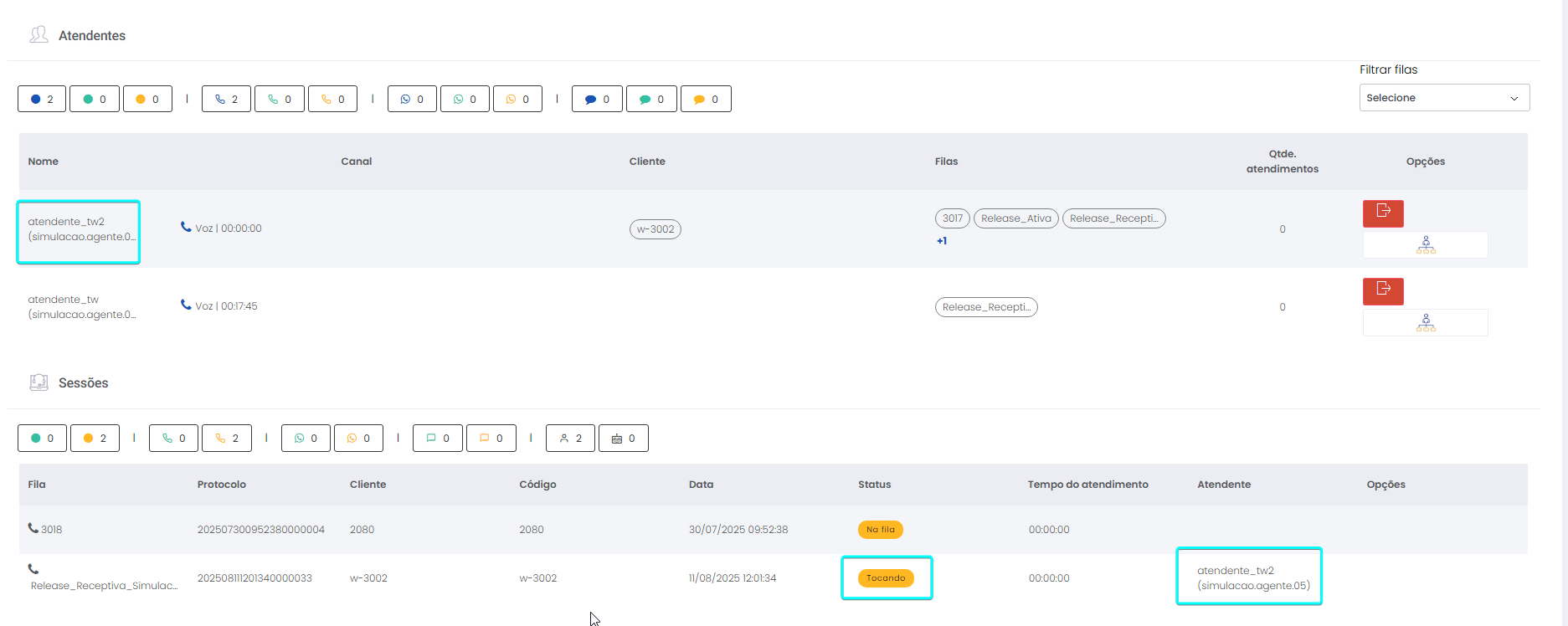Screen dimensions: 1568x626
Task: Sort sessions by Protocolo column header
Action: [222, 485]
